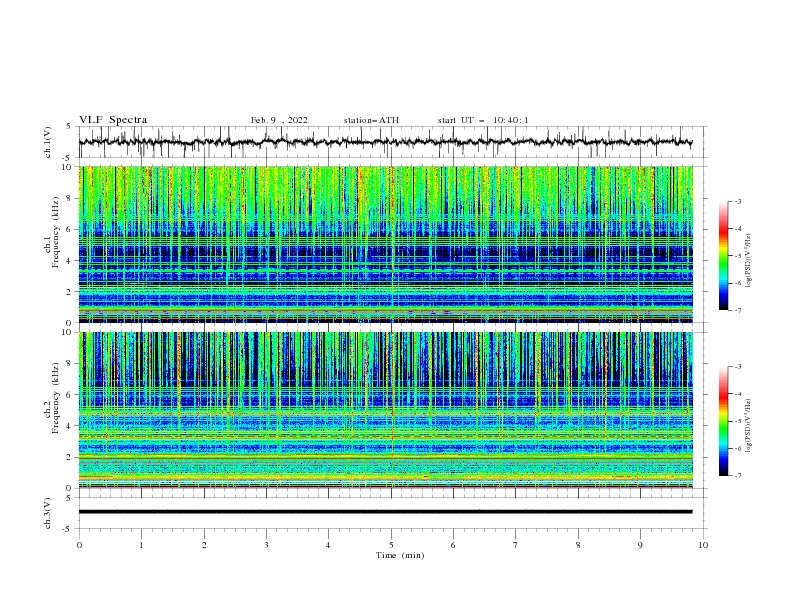Click the "2" kHz tick label of ch.2 spectrogram

click(70, 457)
